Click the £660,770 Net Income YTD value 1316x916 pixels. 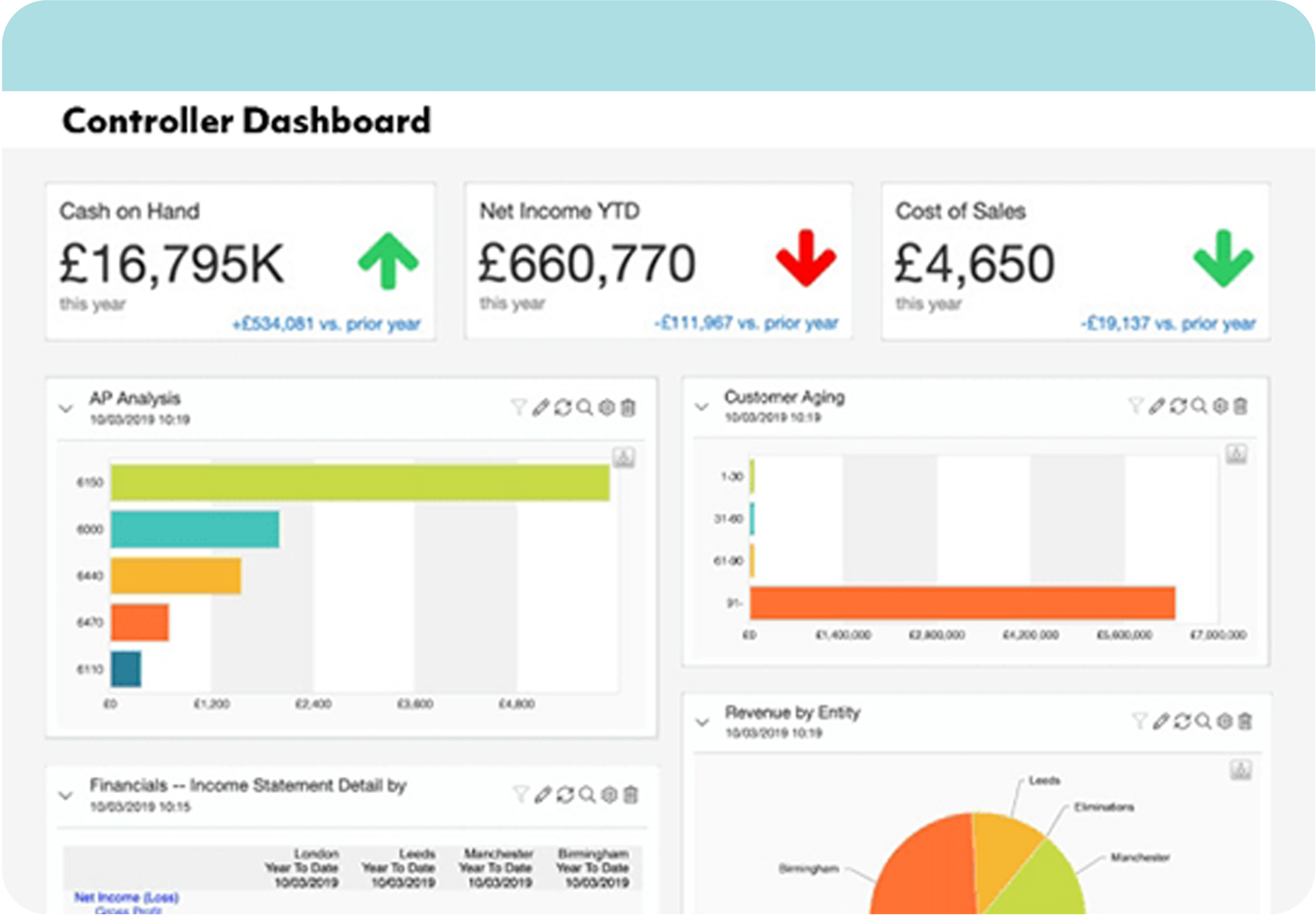[x=588, y=263]
